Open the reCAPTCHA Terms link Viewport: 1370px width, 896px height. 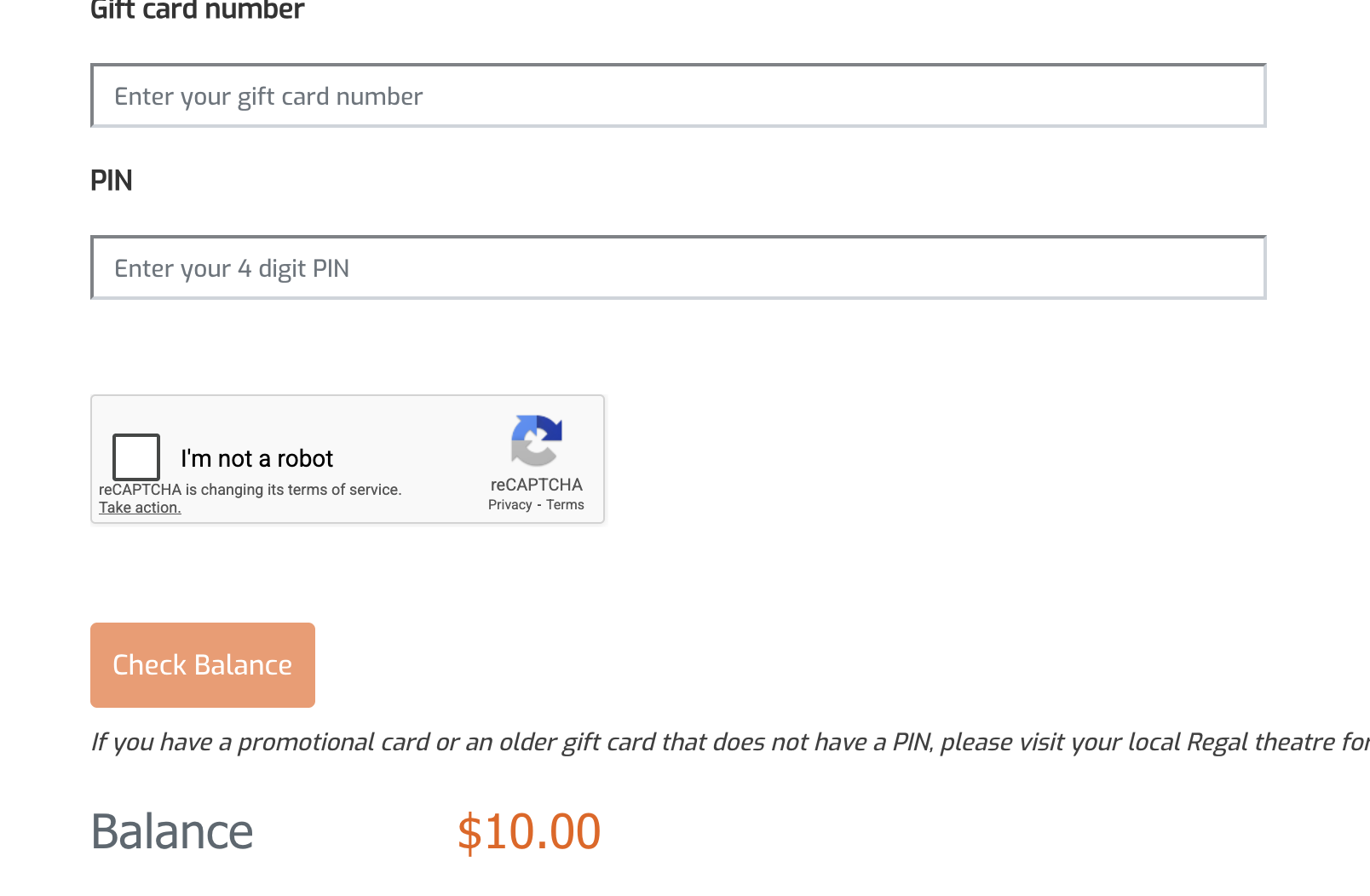tap(565, 505)
